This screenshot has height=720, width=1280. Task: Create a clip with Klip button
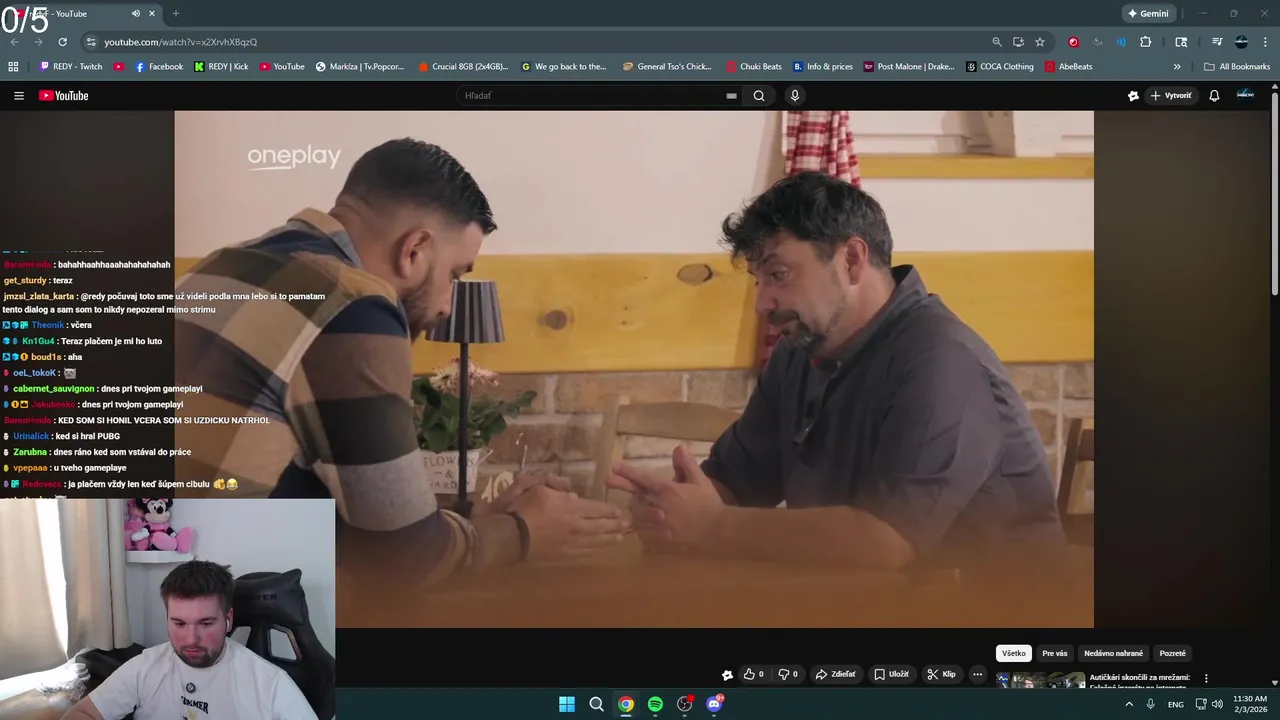[x=942, y=674]
